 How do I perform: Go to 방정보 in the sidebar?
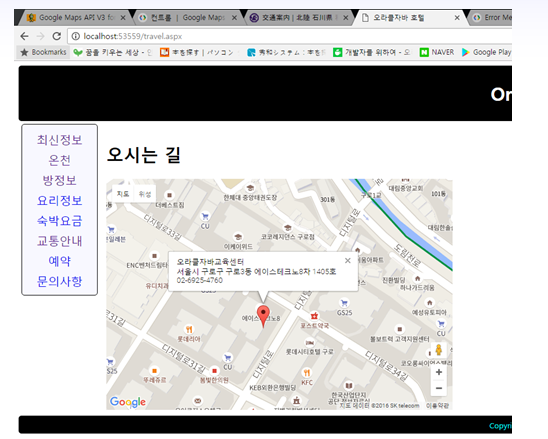(60, 181)
